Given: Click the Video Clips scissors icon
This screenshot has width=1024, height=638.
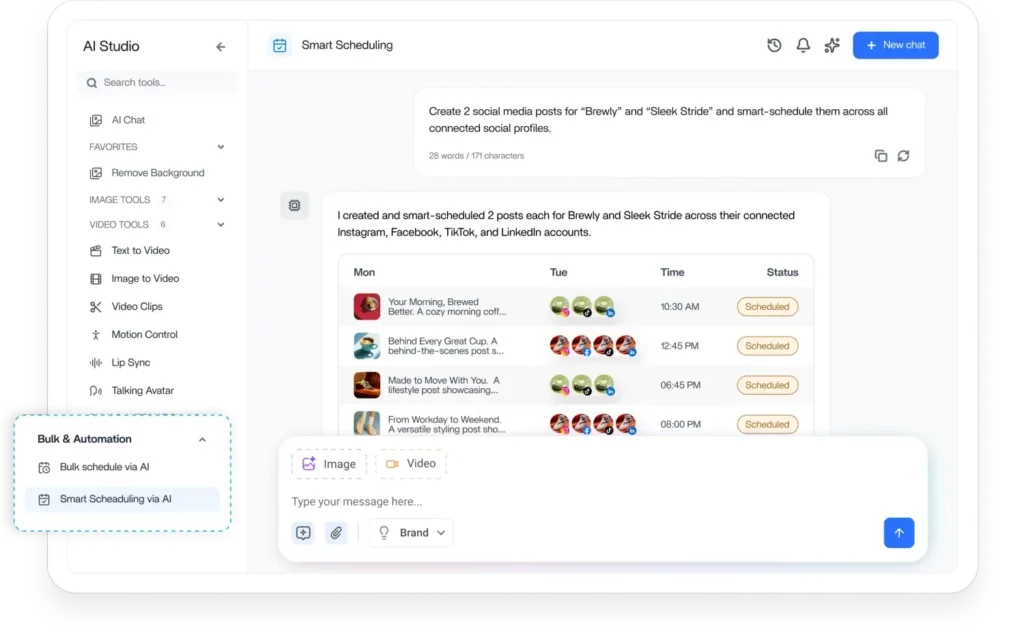Looking at the screenshot, I should pos(96,307).
